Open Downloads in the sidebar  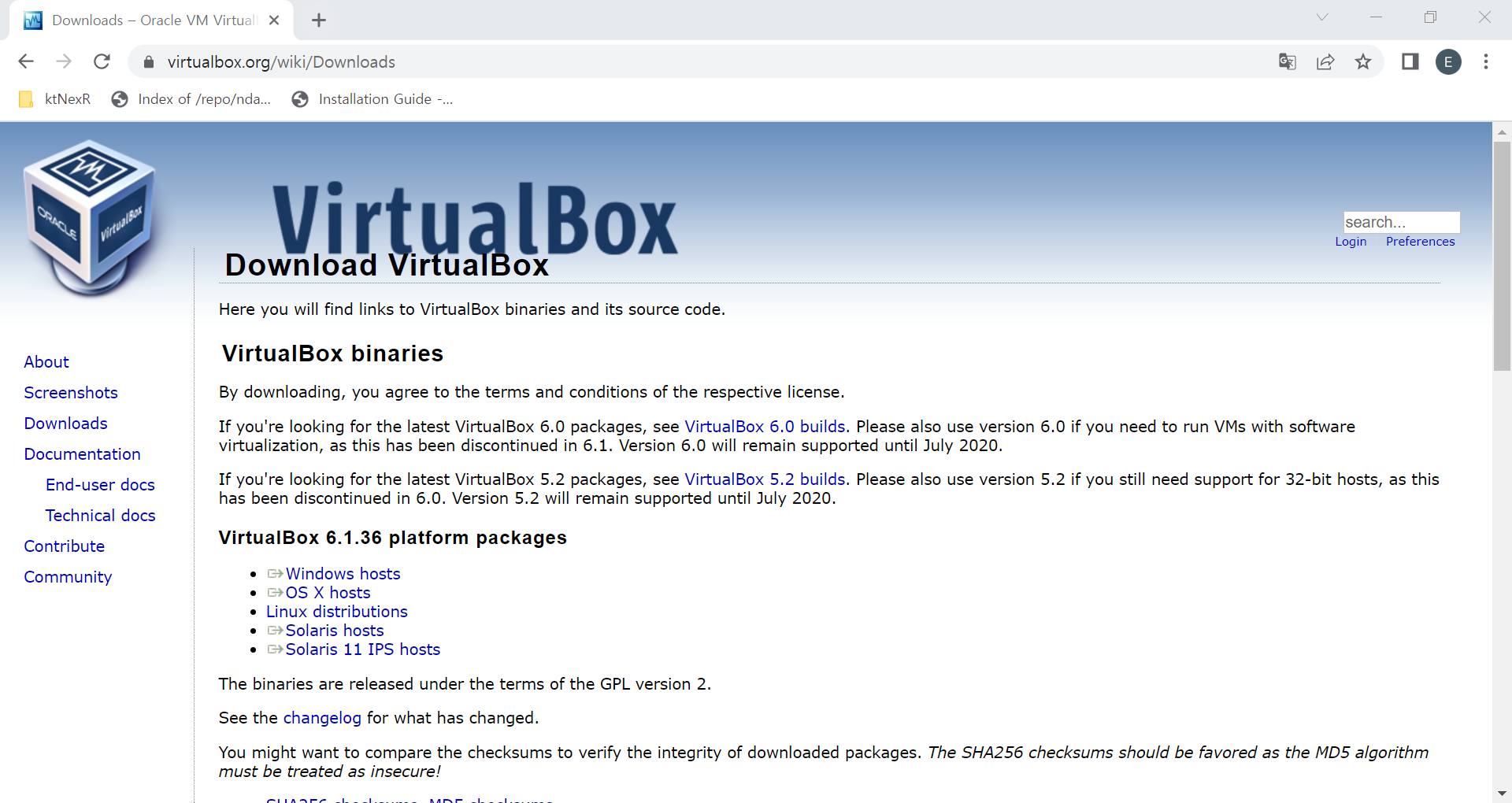click(x=65, y=424)
